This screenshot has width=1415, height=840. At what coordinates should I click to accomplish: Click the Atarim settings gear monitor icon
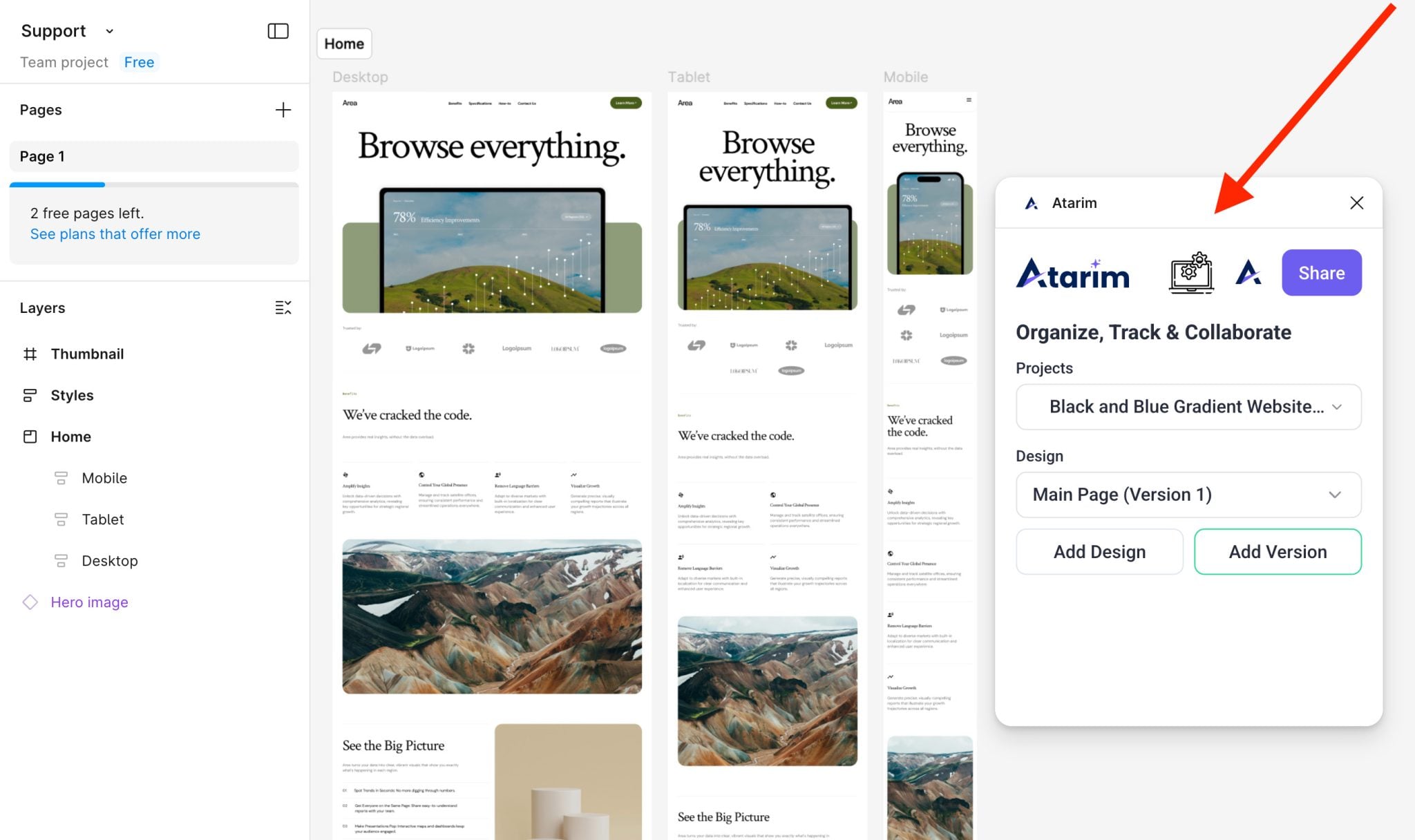click(1191, 273)
